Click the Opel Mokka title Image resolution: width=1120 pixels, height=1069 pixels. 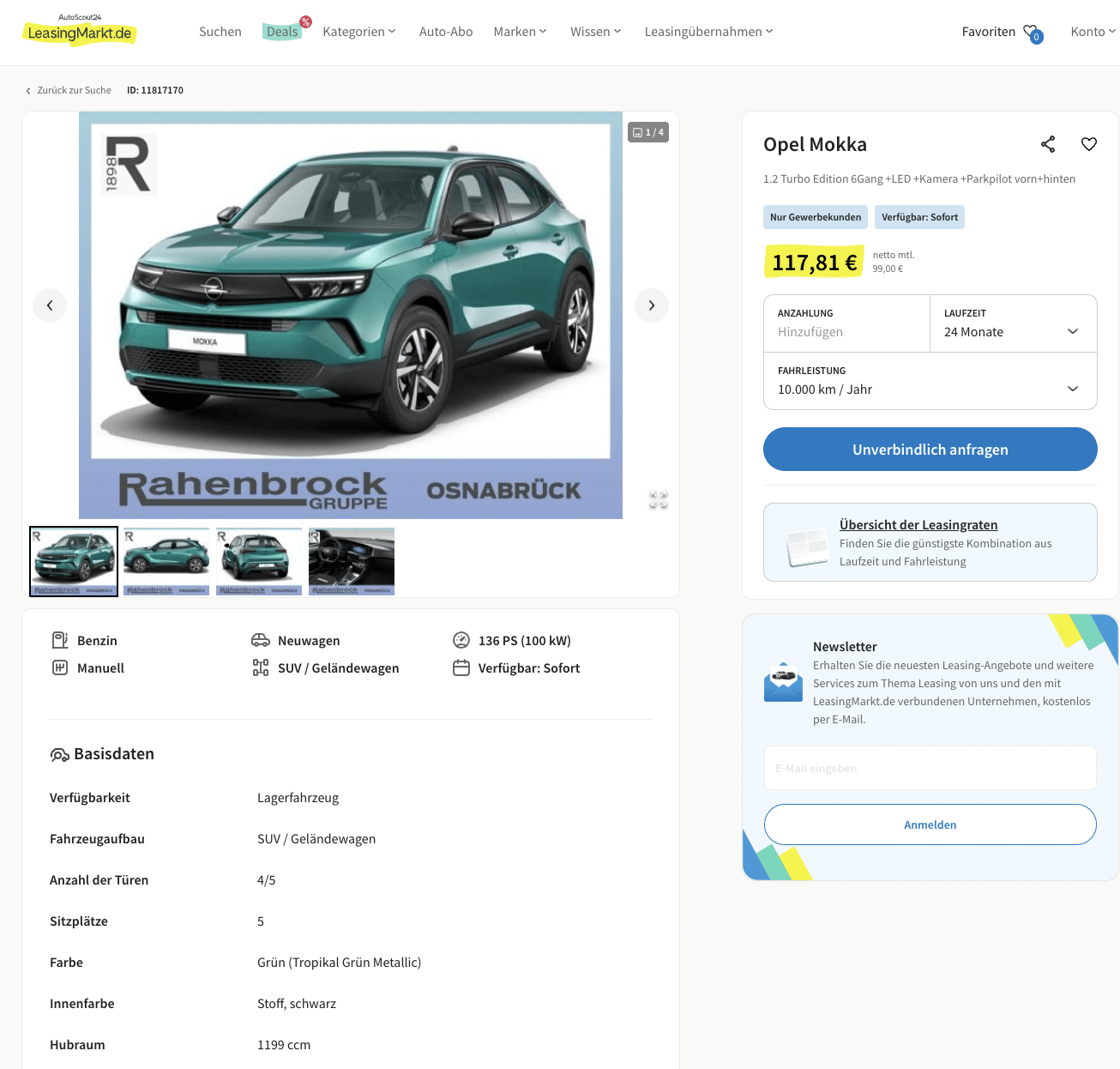tap(815, 144)
